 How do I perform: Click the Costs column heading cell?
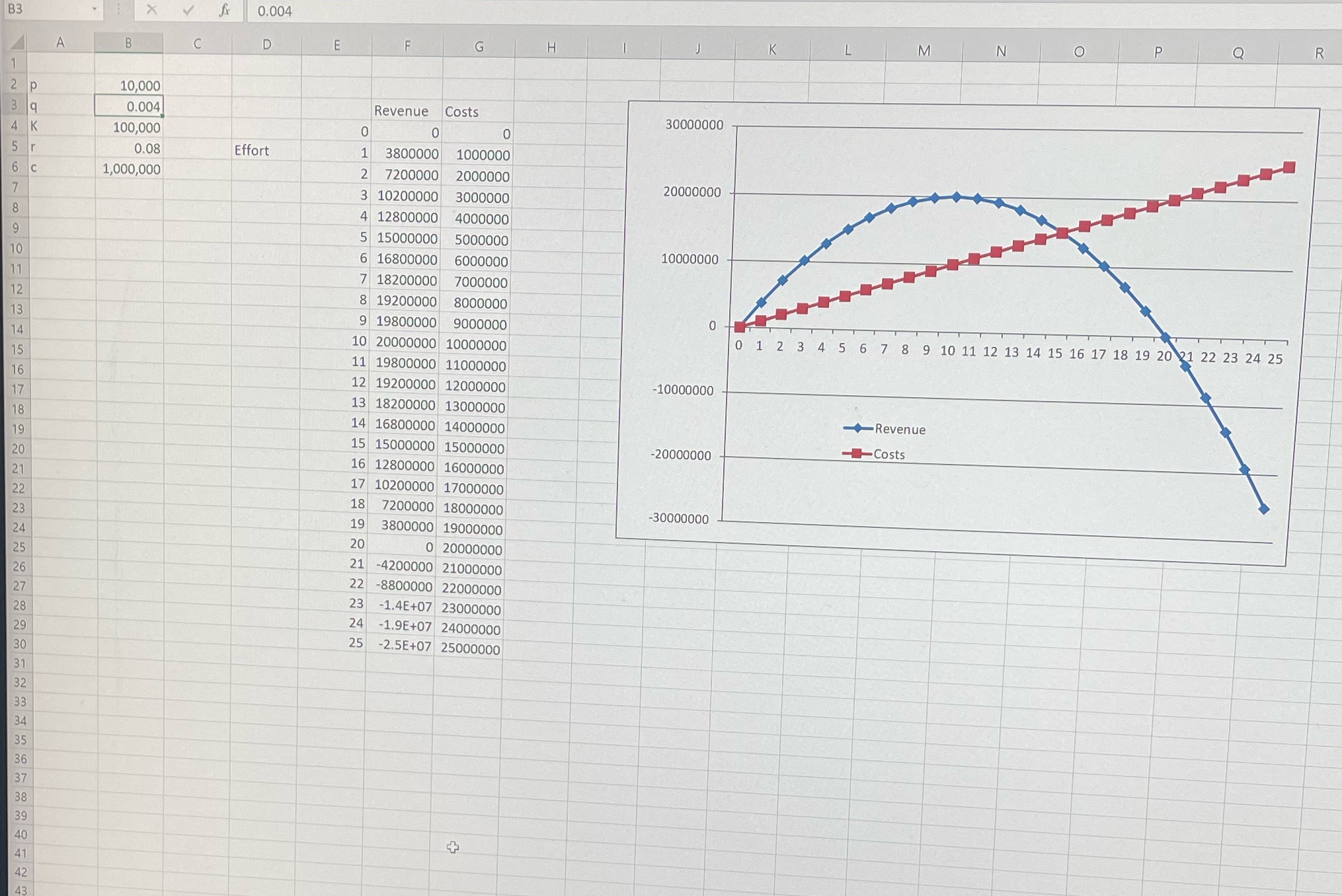click(x=462, y=112)
